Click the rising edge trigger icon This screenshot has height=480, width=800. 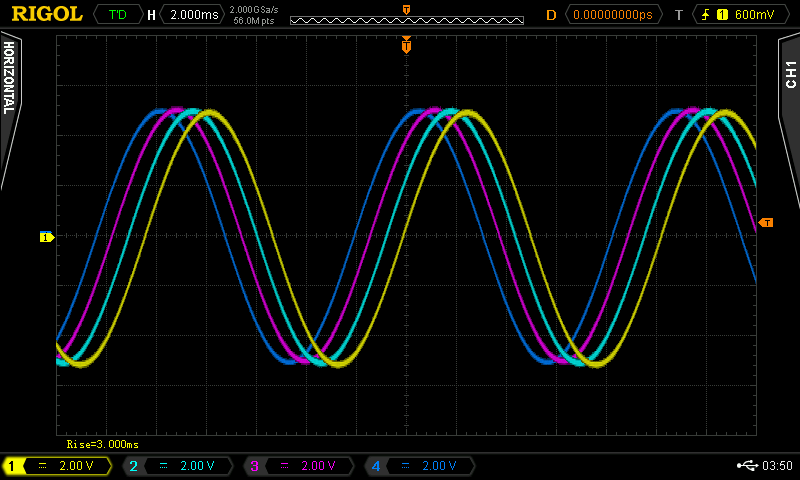point(705,15)
